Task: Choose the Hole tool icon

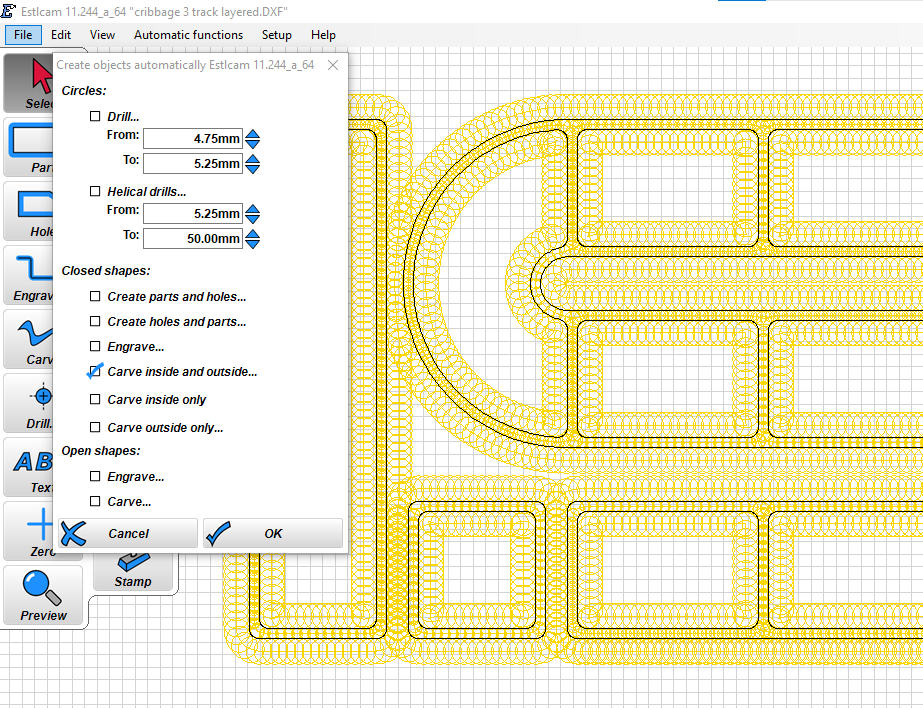Action: coord(28,211)
